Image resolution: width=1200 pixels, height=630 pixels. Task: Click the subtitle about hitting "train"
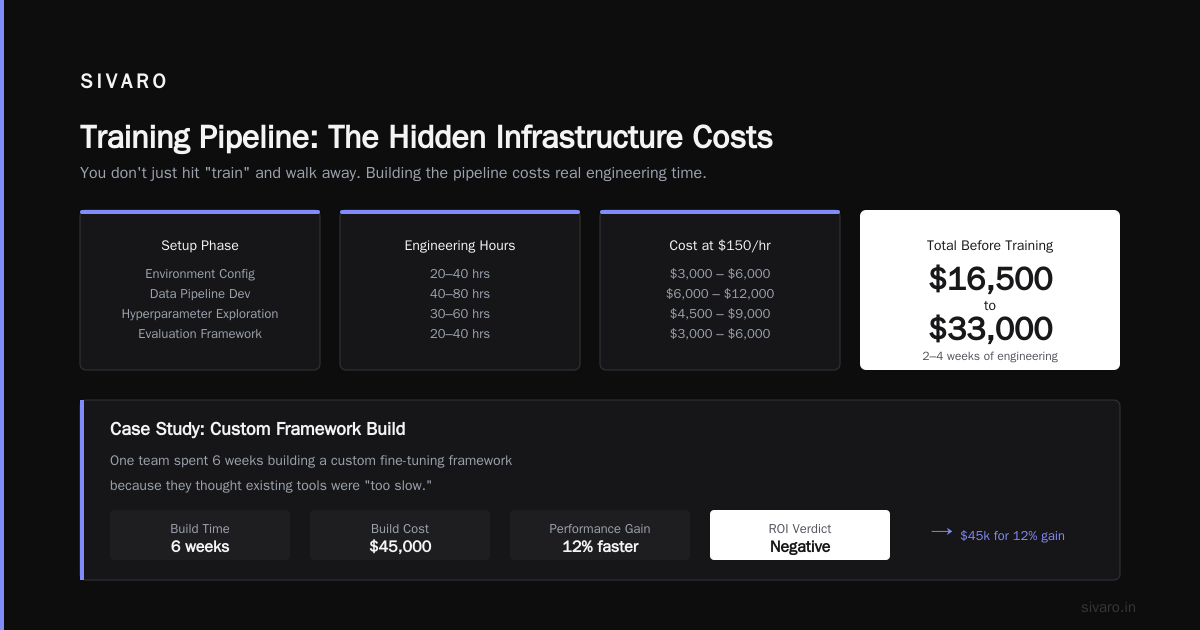click(x=393, y=173)
